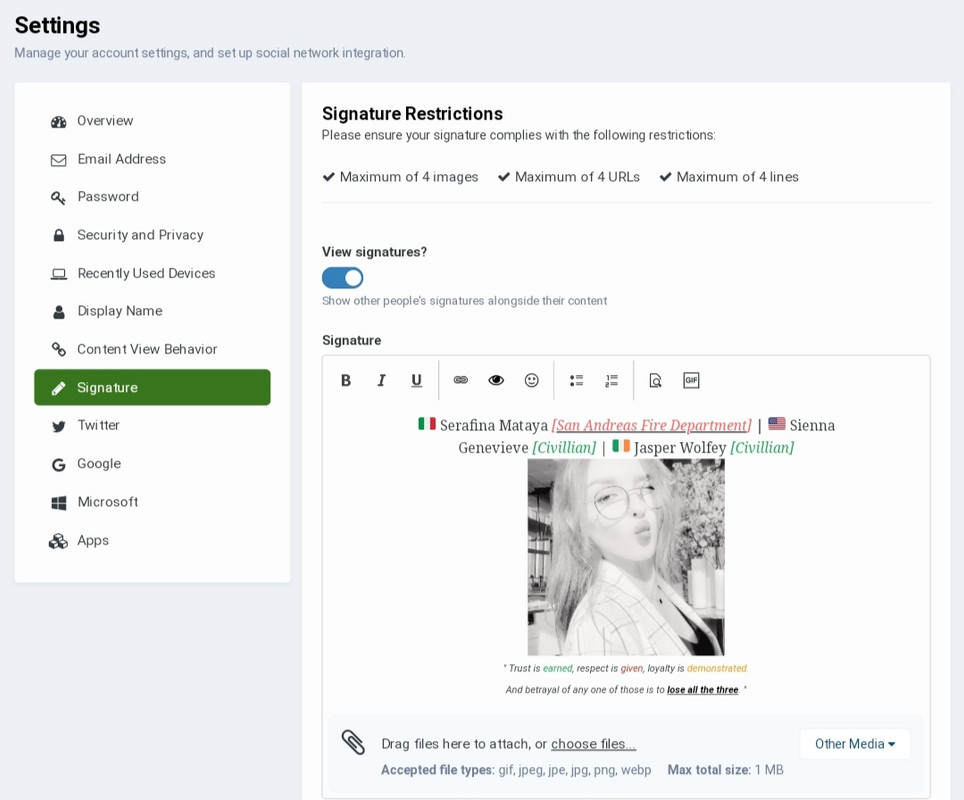964x800 pixels.
Task: Preview the signature with magnifier page icon
Action: tap(655, 381)
